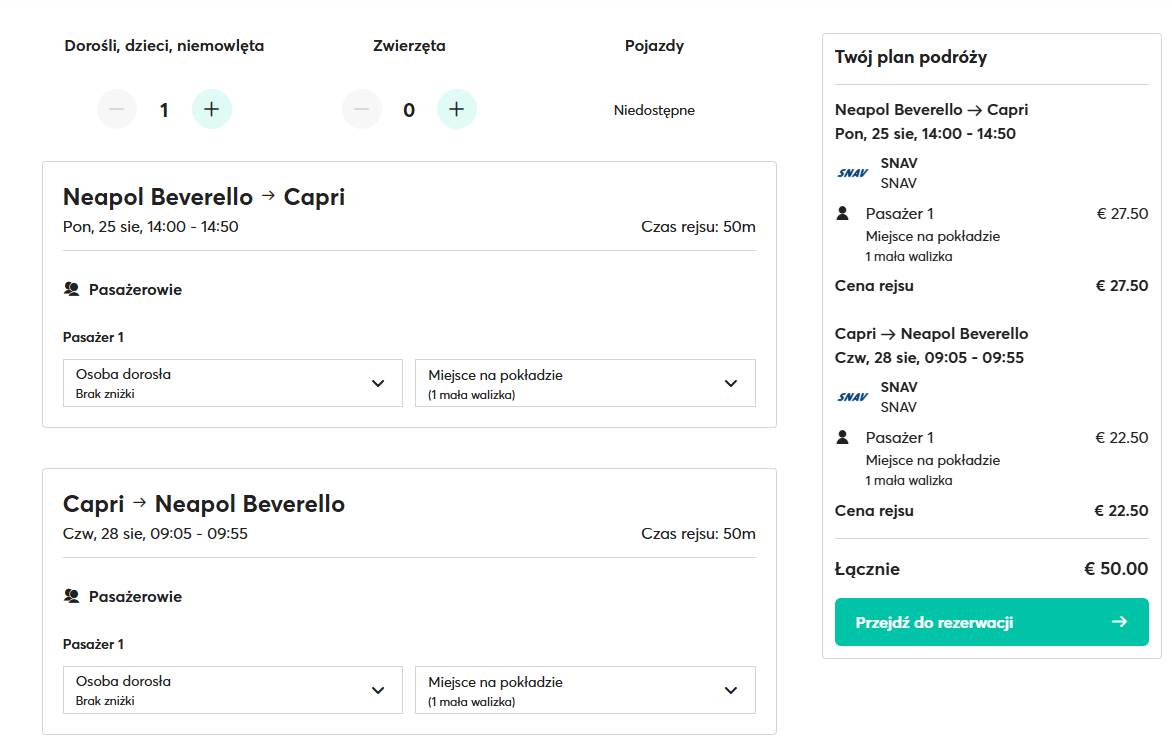Image resolution: width=1172 pixels, height=737 pixels.
Task: Click arrow icon on Przejdź do rezerwacji button
Action: (1119, 622)
